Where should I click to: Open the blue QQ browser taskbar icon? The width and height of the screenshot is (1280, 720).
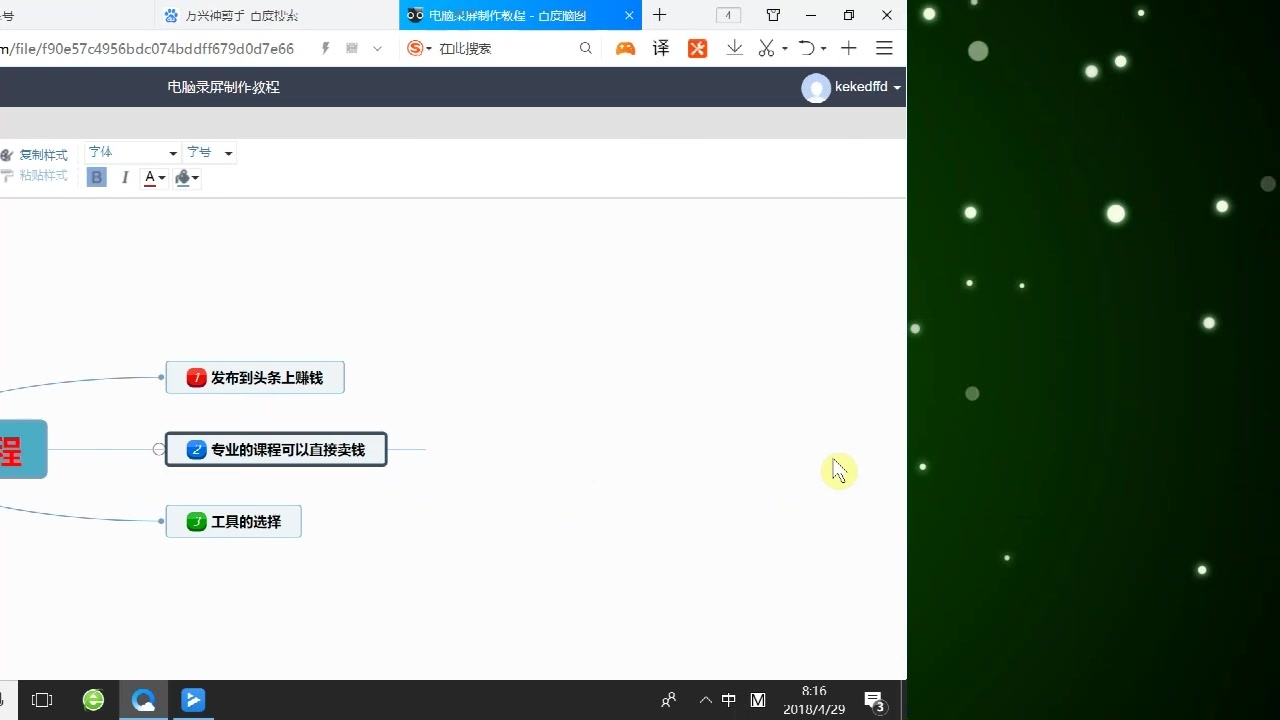(x=144, y=700)
